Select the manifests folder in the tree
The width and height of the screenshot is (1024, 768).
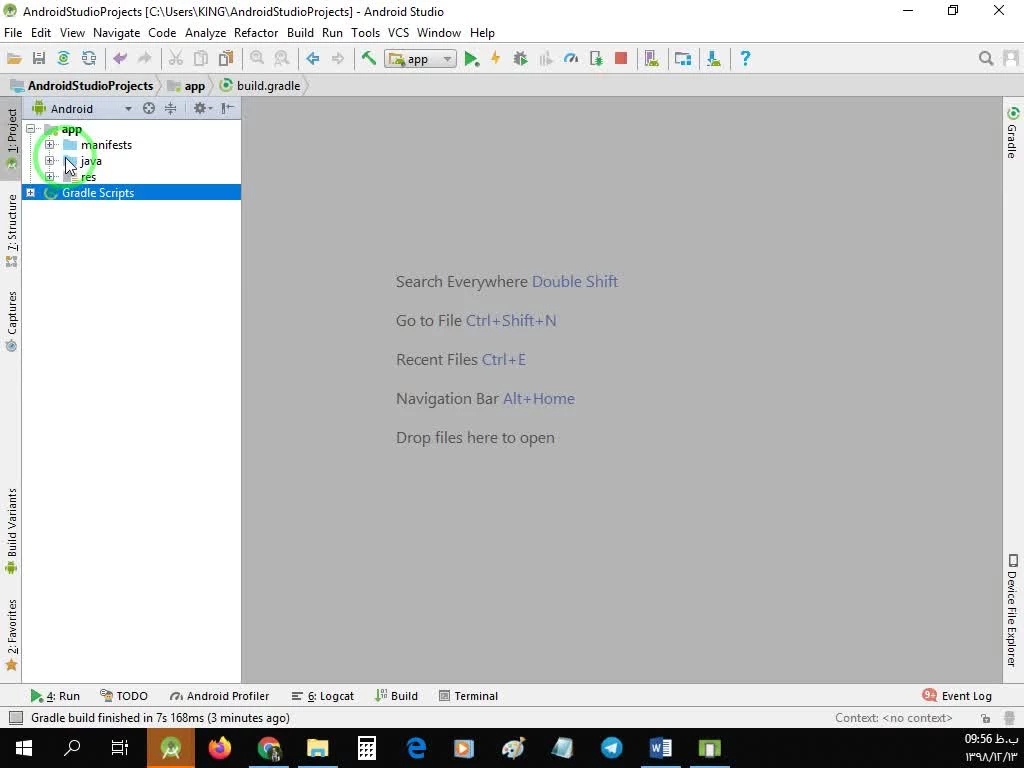click(x=106, y=145)
